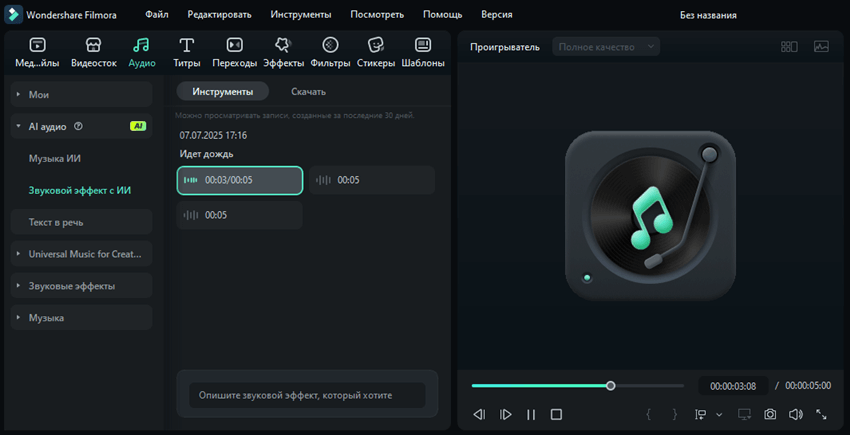This screenshot has width=850, height=435.
Task: Click the external monitor display icon
Action: point(744,415)
